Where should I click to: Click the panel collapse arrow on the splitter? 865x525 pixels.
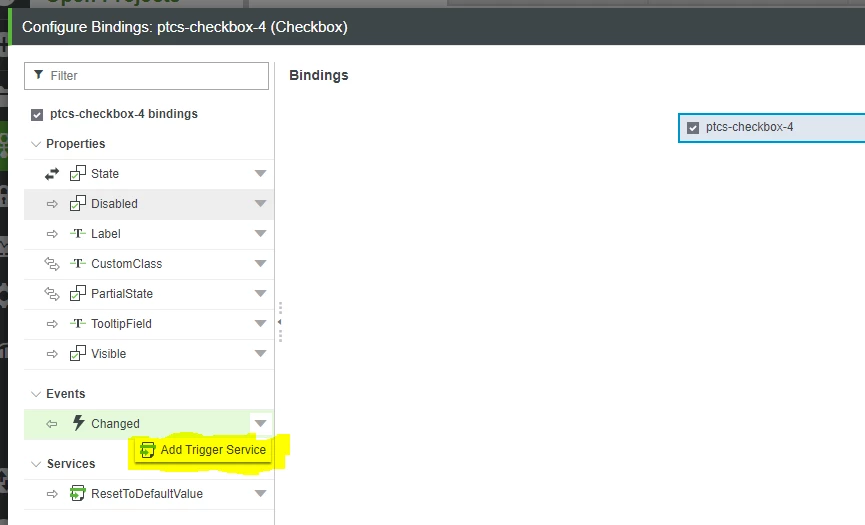280,322
